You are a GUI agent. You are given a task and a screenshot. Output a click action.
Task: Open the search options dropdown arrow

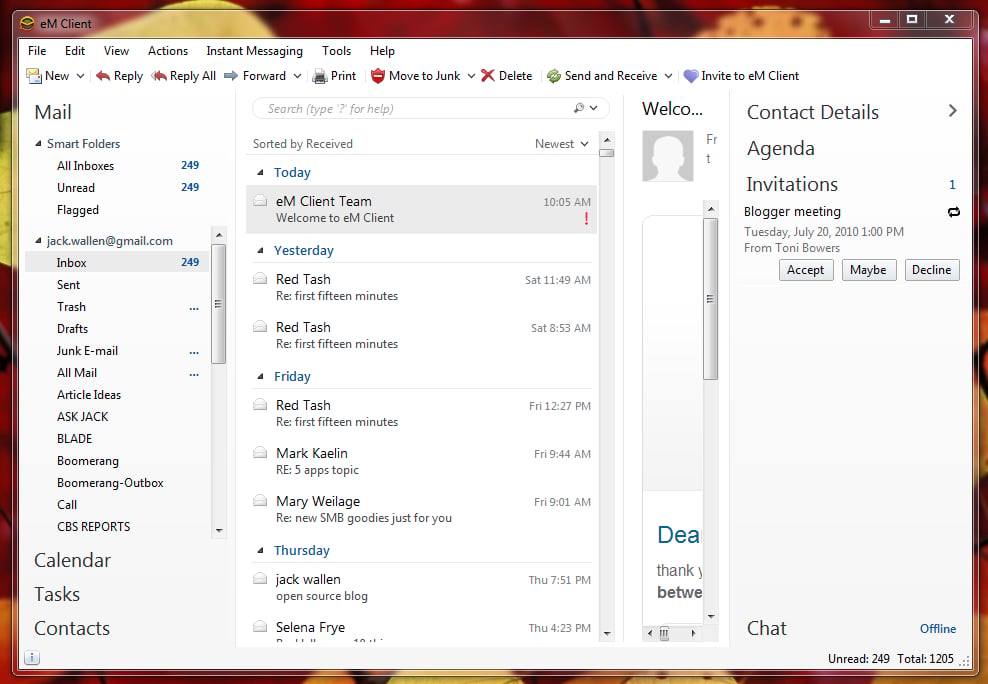click(x=594, y=108)
